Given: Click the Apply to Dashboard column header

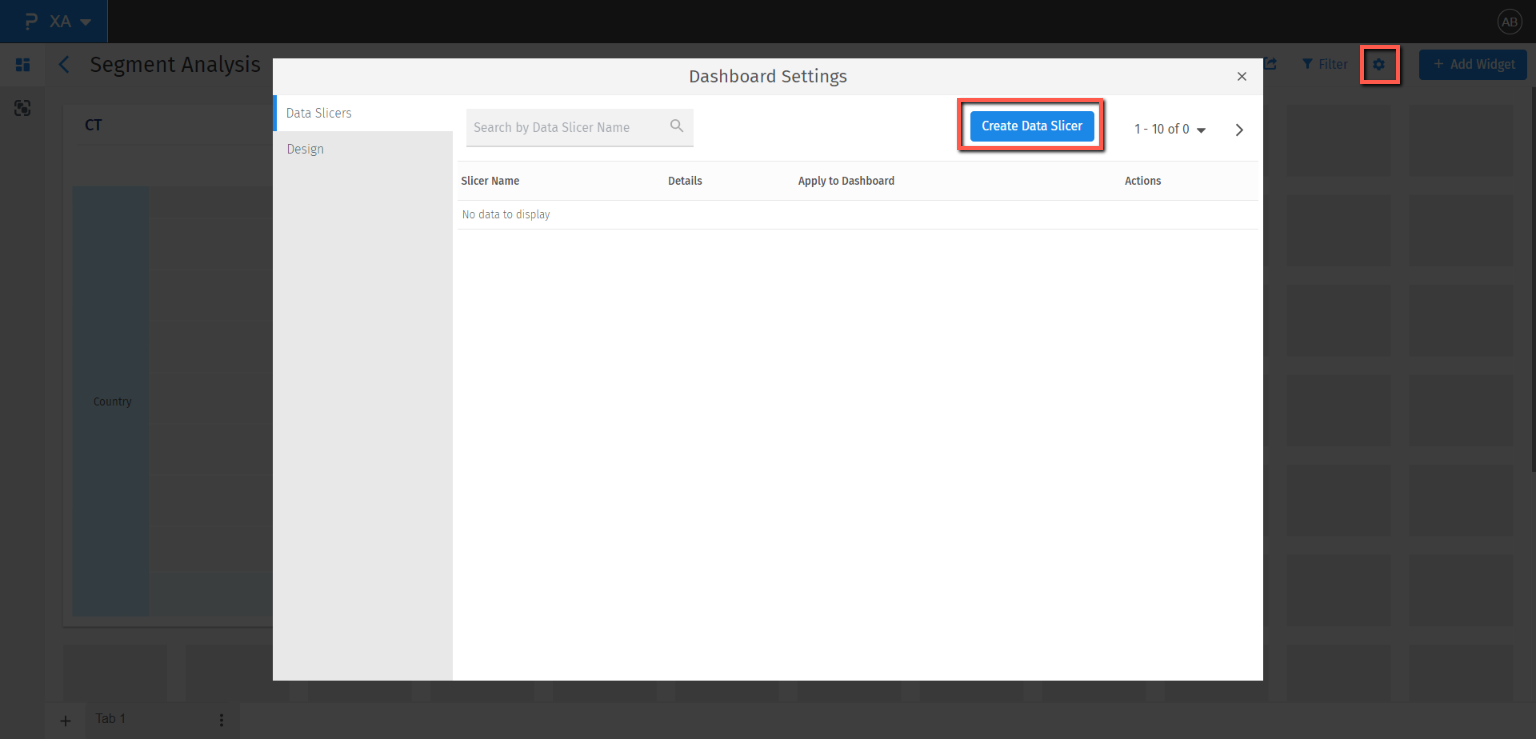Looking at the screenshot, I should click(x=846, y=181).
